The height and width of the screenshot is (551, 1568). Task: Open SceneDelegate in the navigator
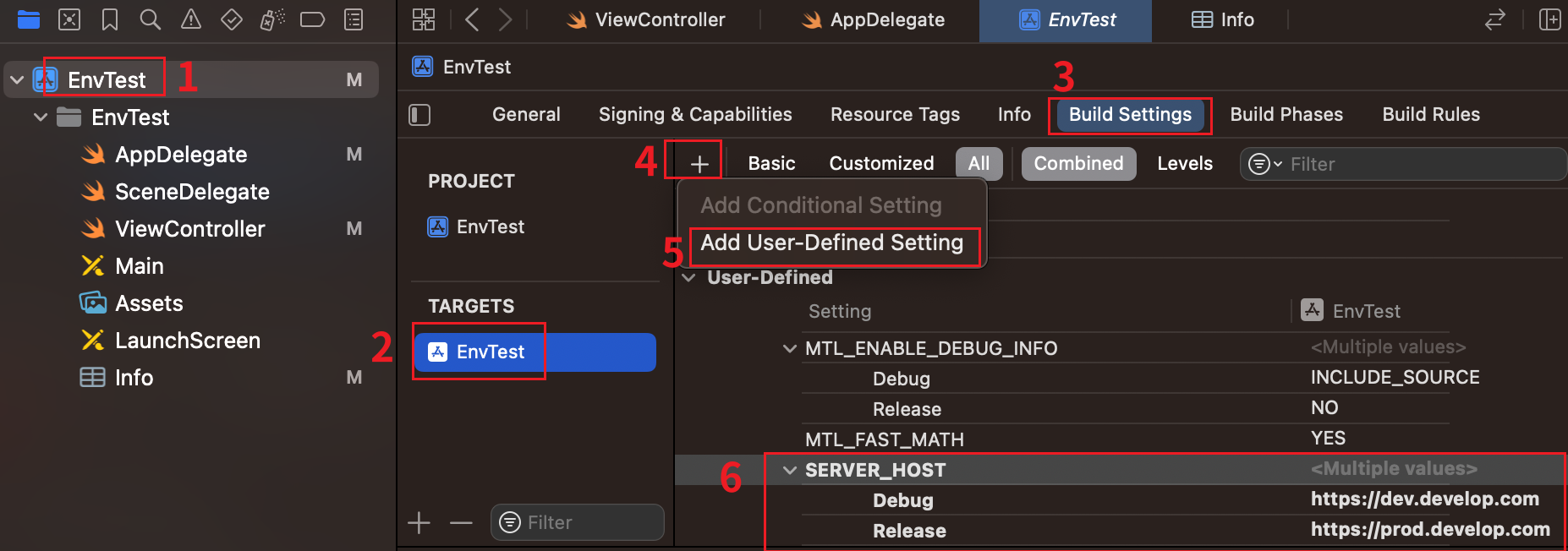tap(192, 192)
